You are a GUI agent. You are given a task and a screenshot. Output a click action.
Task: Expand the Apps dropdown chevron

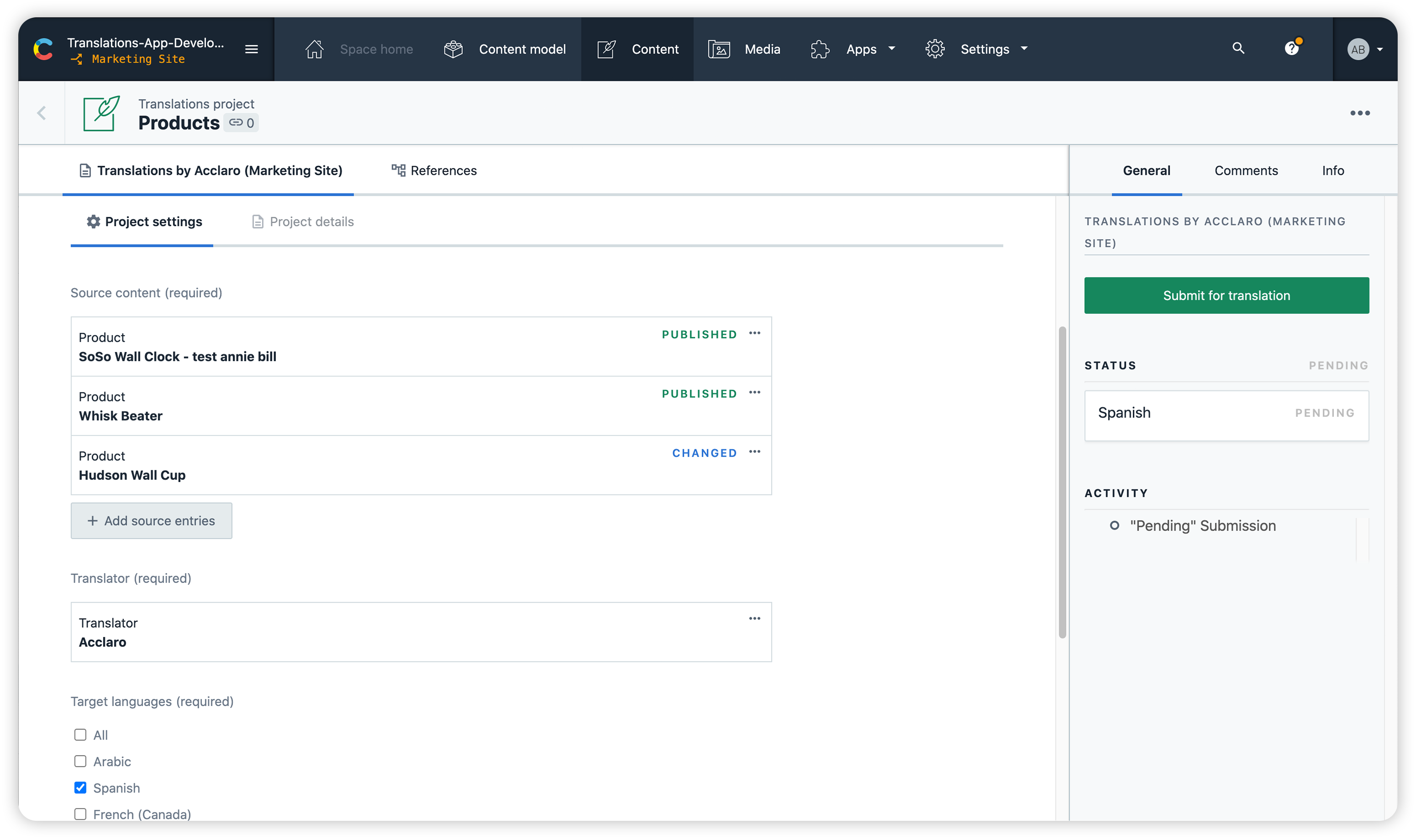[892, 49]
